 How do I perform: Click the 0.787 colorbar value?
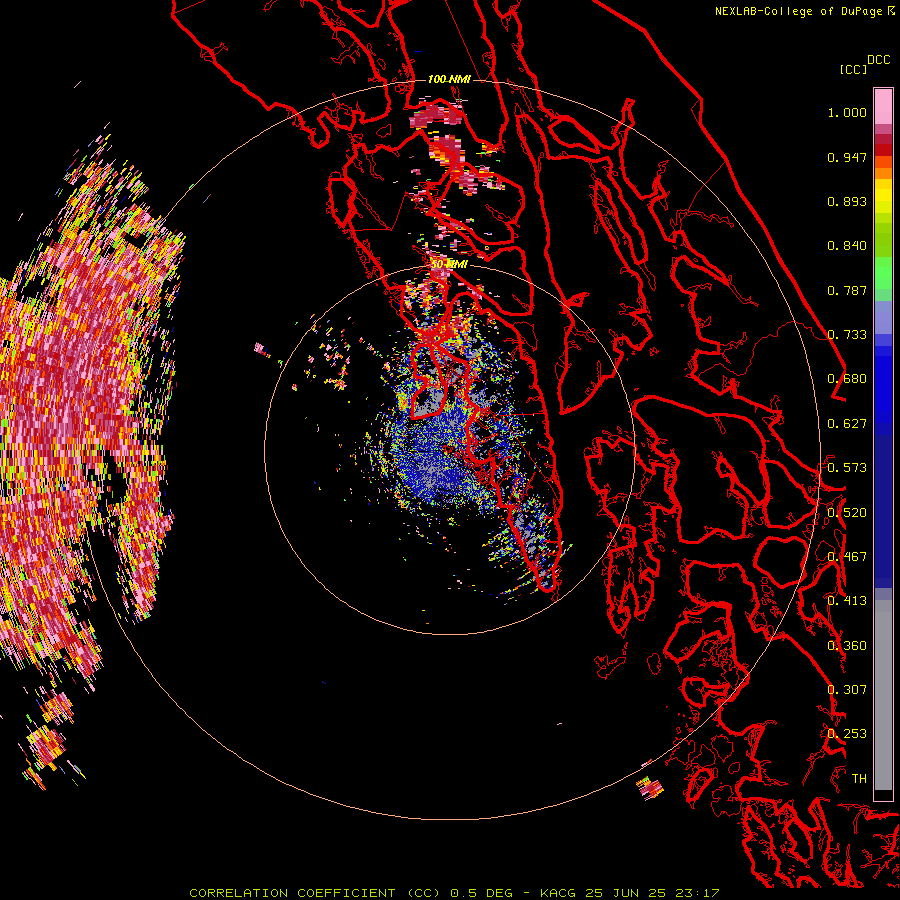coord(847,290)
